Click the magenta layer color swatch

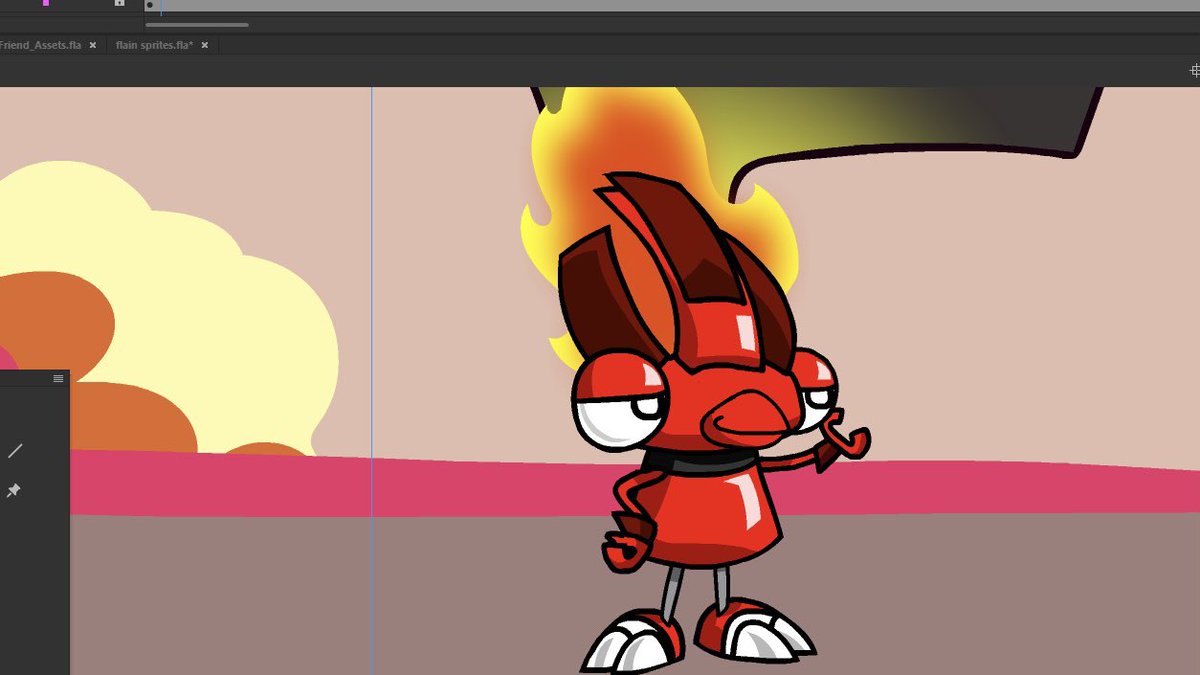tap(45, 3)
